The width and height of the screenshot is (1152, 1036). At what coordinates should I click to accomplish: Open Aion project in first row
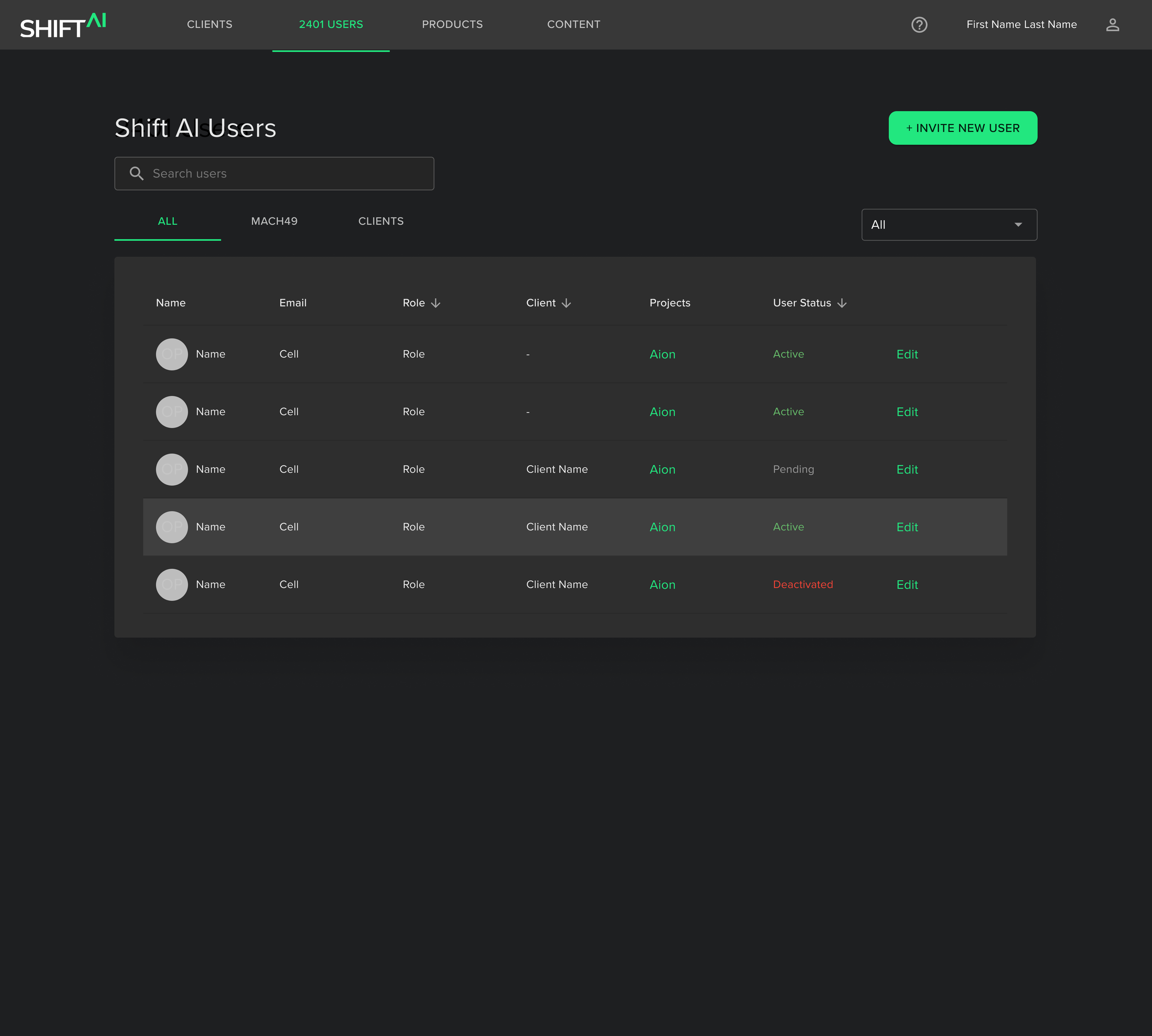662,354
